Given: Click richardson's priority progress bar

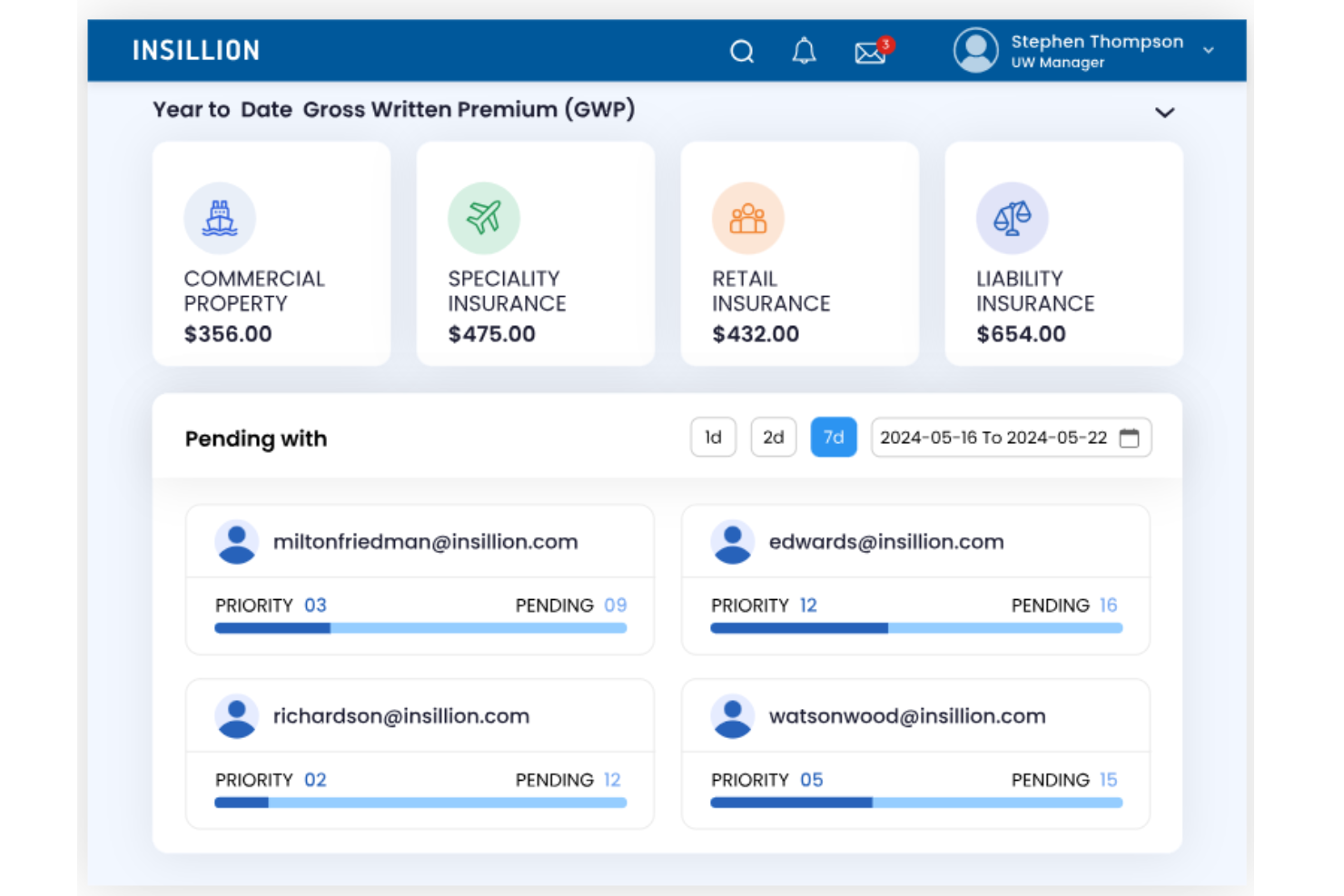Looking at the screenshot, I should 420,802.
